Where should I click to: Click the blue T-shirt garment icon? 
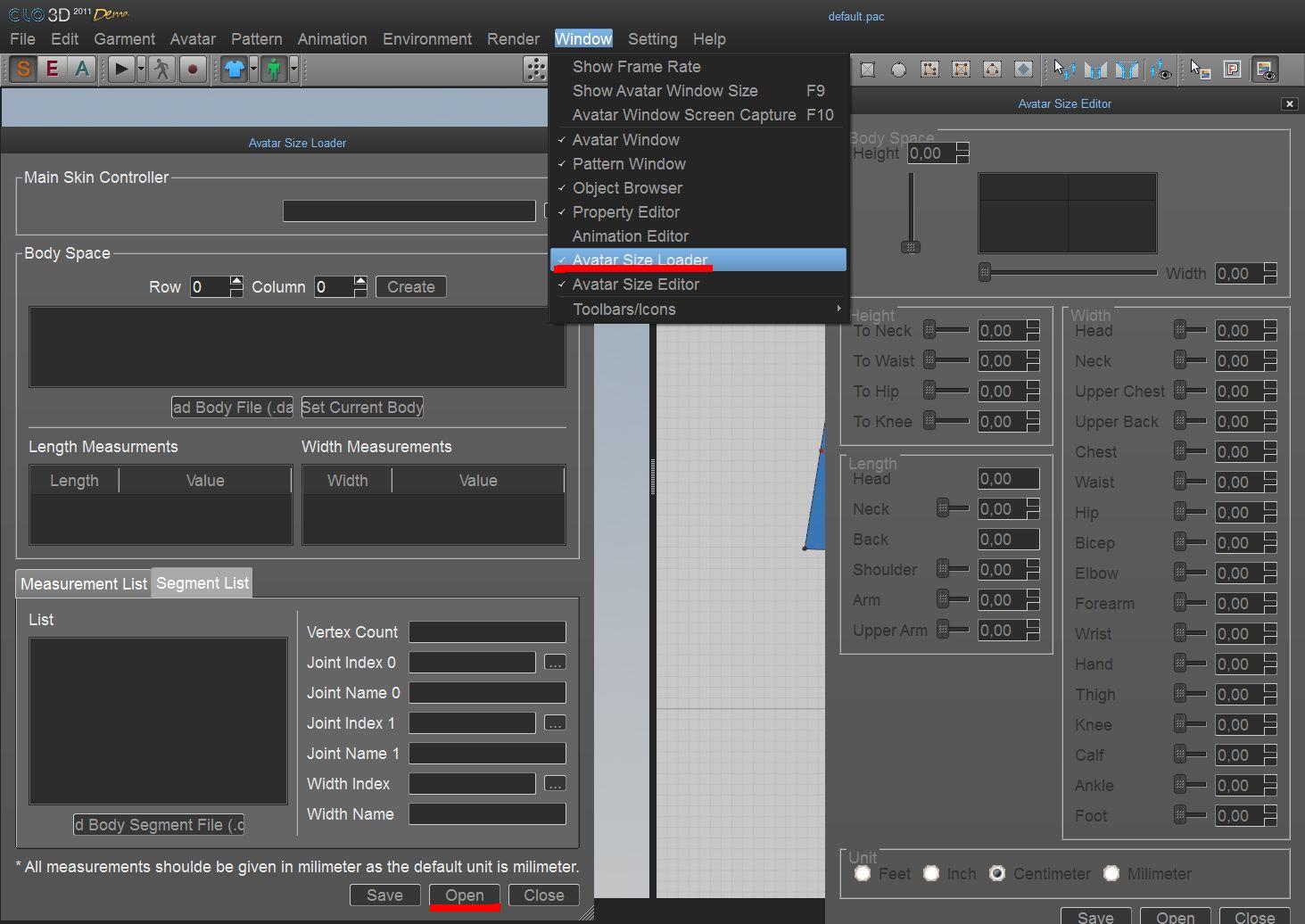tap(235, 69)
